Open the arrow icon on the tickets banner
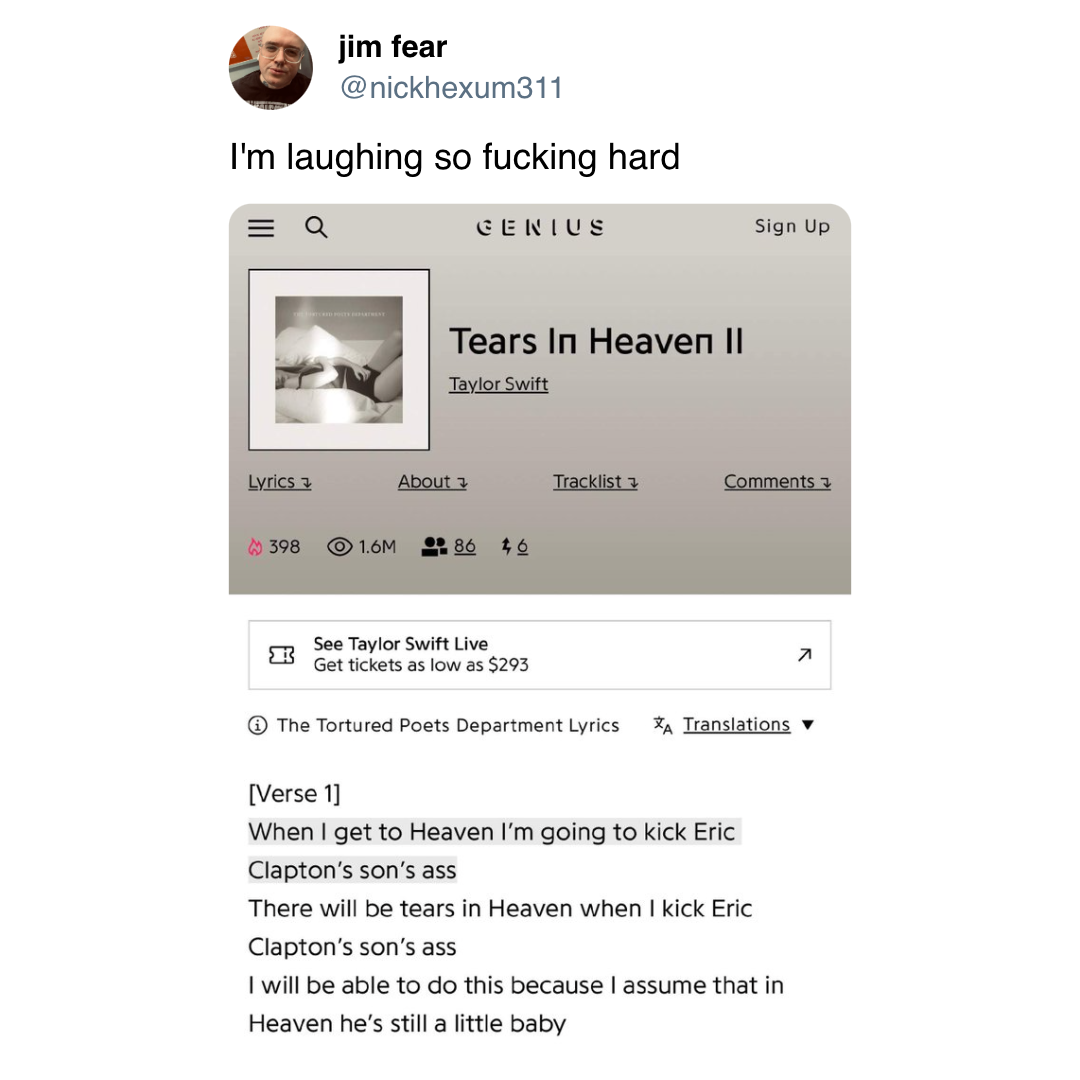 pyautogui.click(x=804, y=654)
